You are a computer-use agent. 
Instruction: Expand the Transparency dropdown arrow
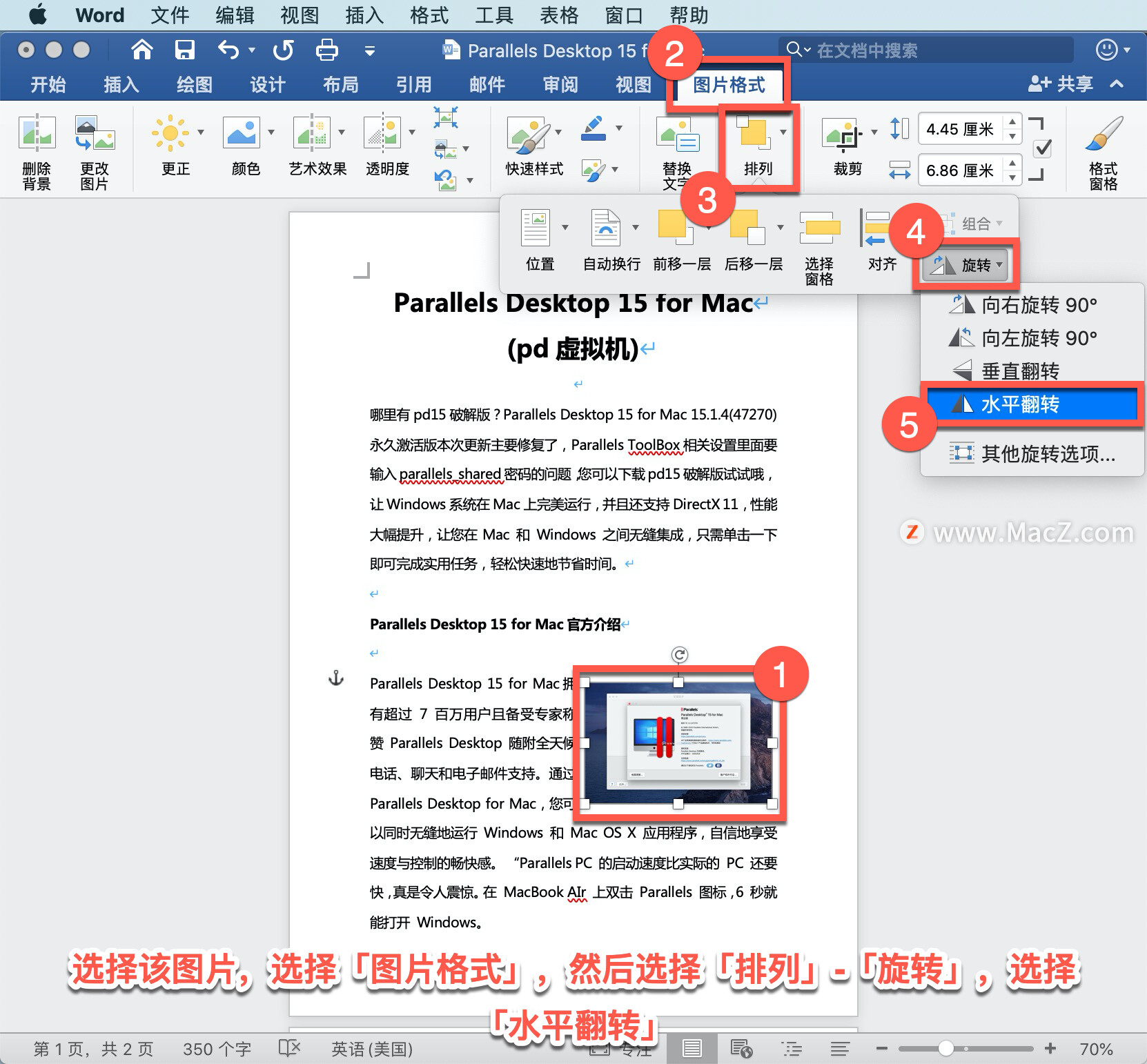coord(412,132)
